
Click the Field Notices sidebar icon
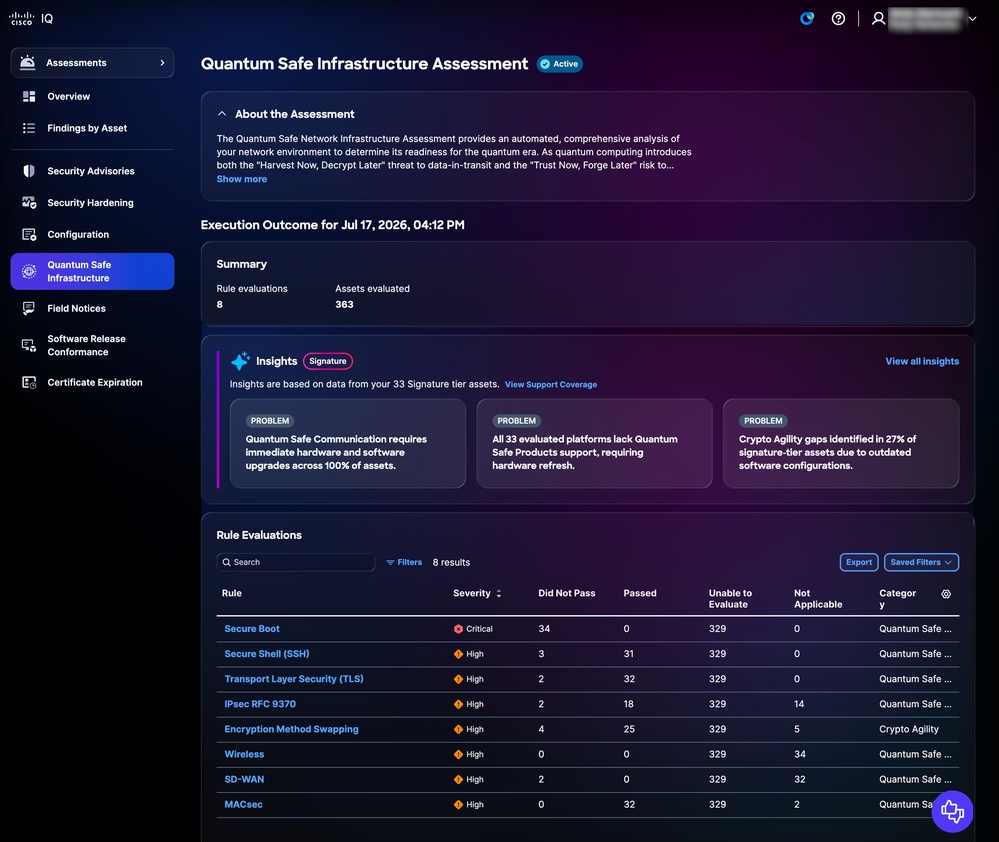coord(29,308)
